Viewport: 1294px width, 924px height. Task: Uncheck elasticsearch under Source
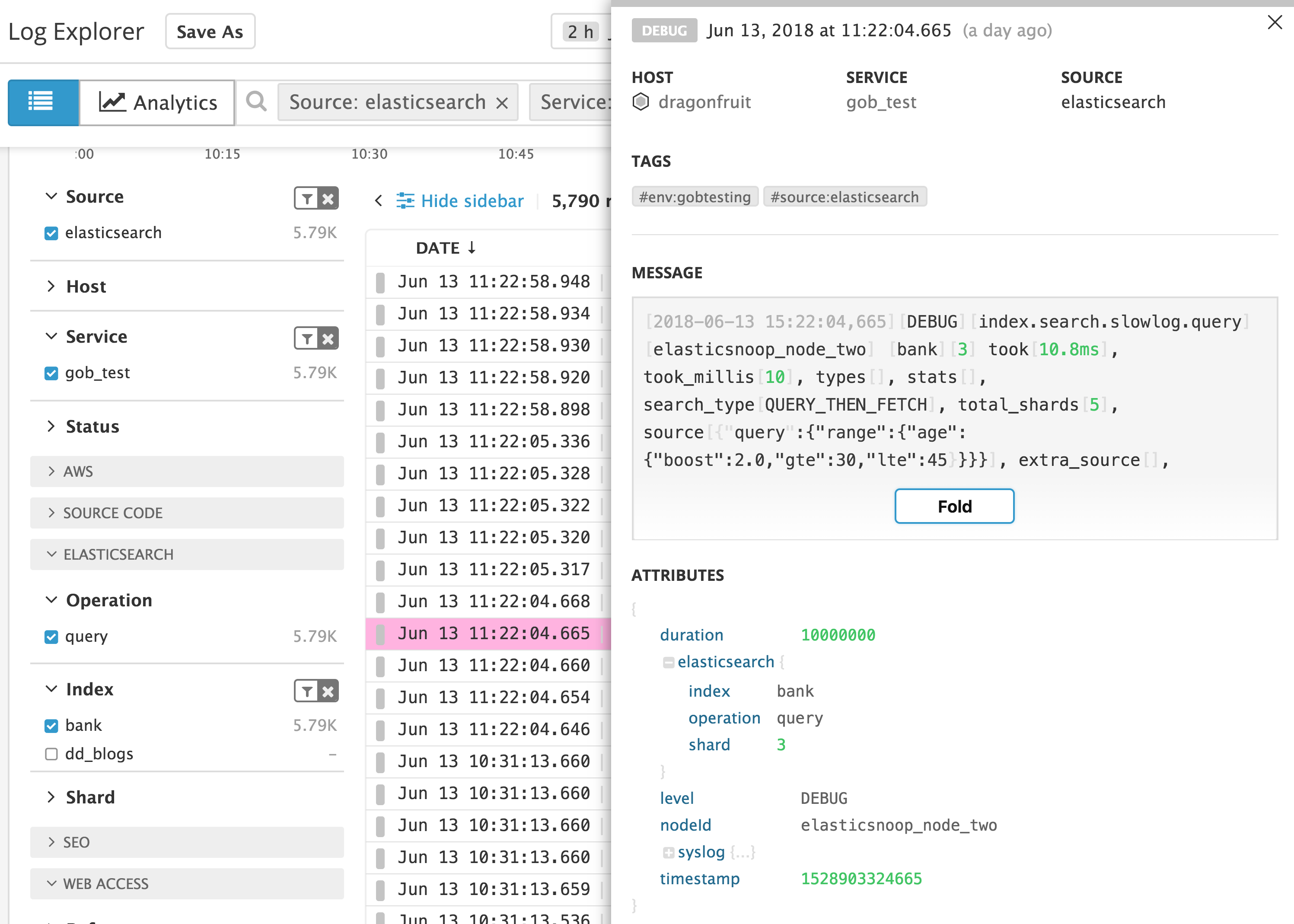(x=51, y=232)
